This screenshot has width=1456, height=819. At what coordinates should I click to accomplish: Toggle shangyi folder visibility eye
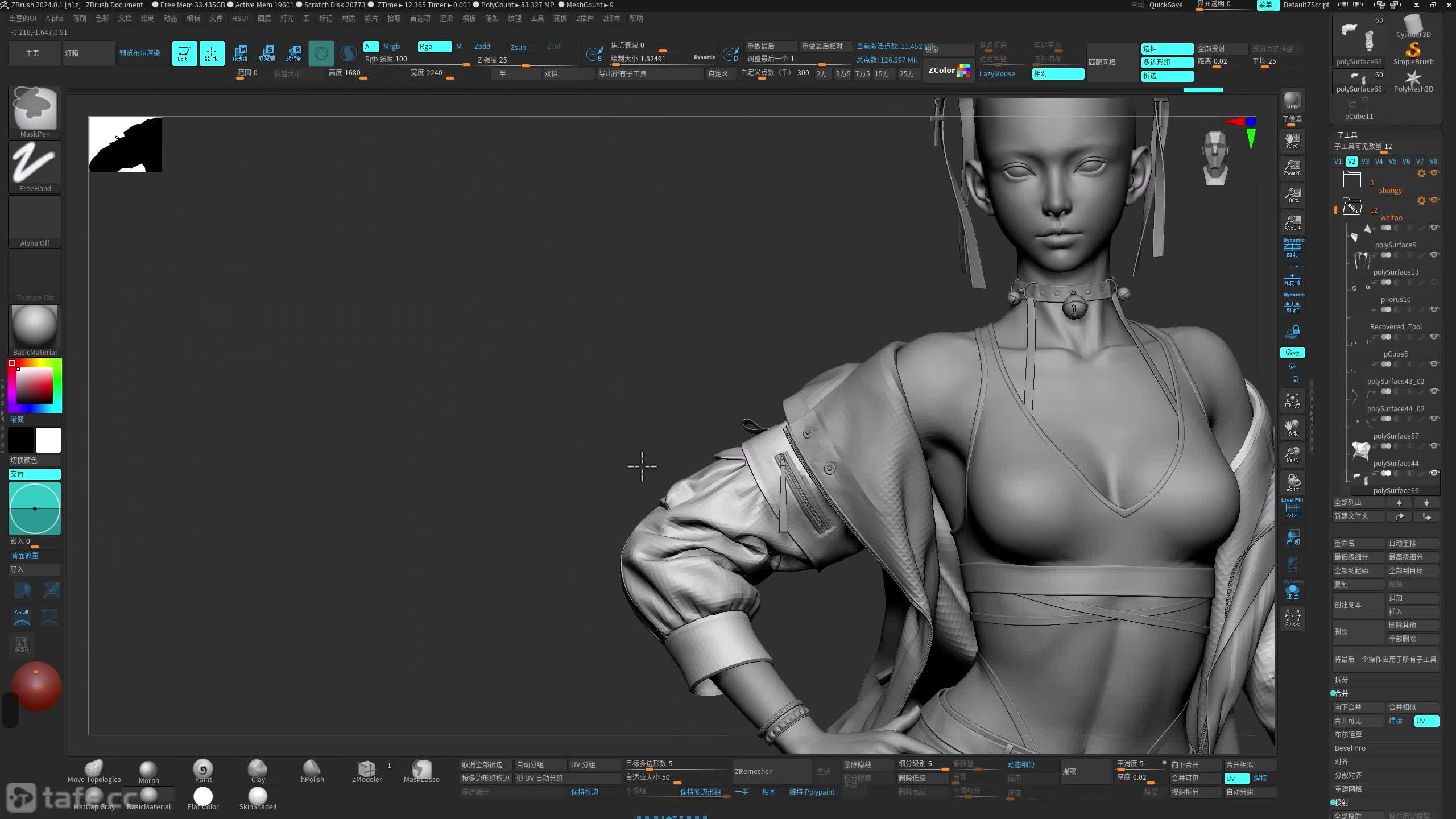pos(1434,173)
